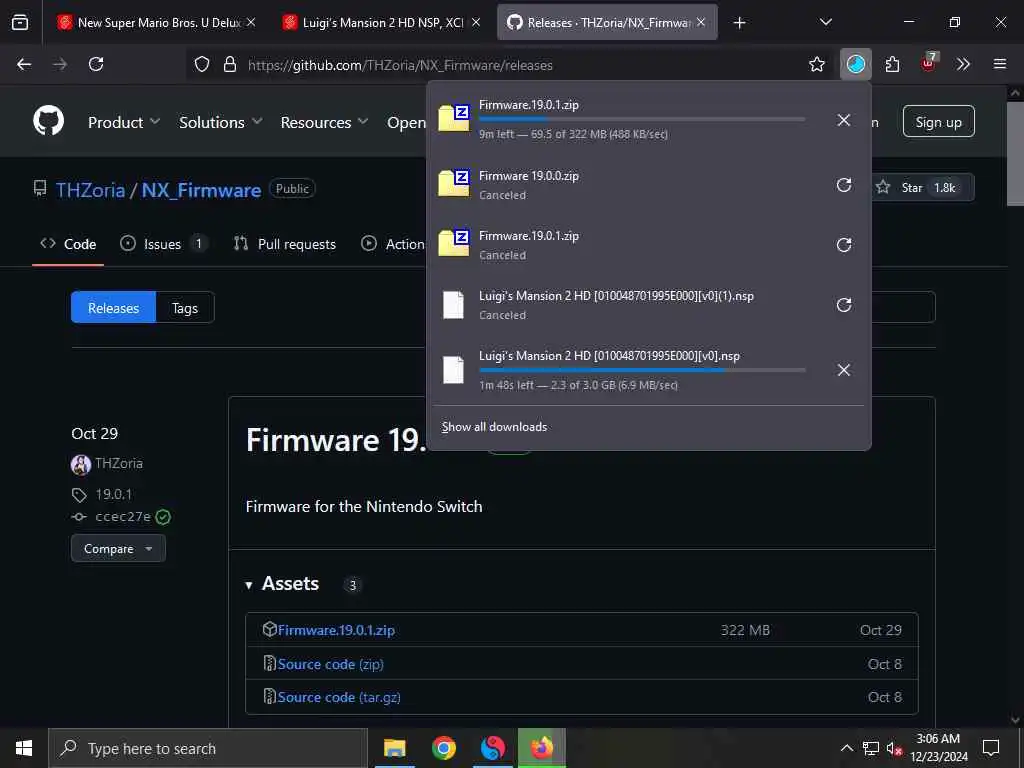This screenshot has height=768, width=1024.
Task: Star the NX_Firmware repository
Action: [x=923, y=187]
